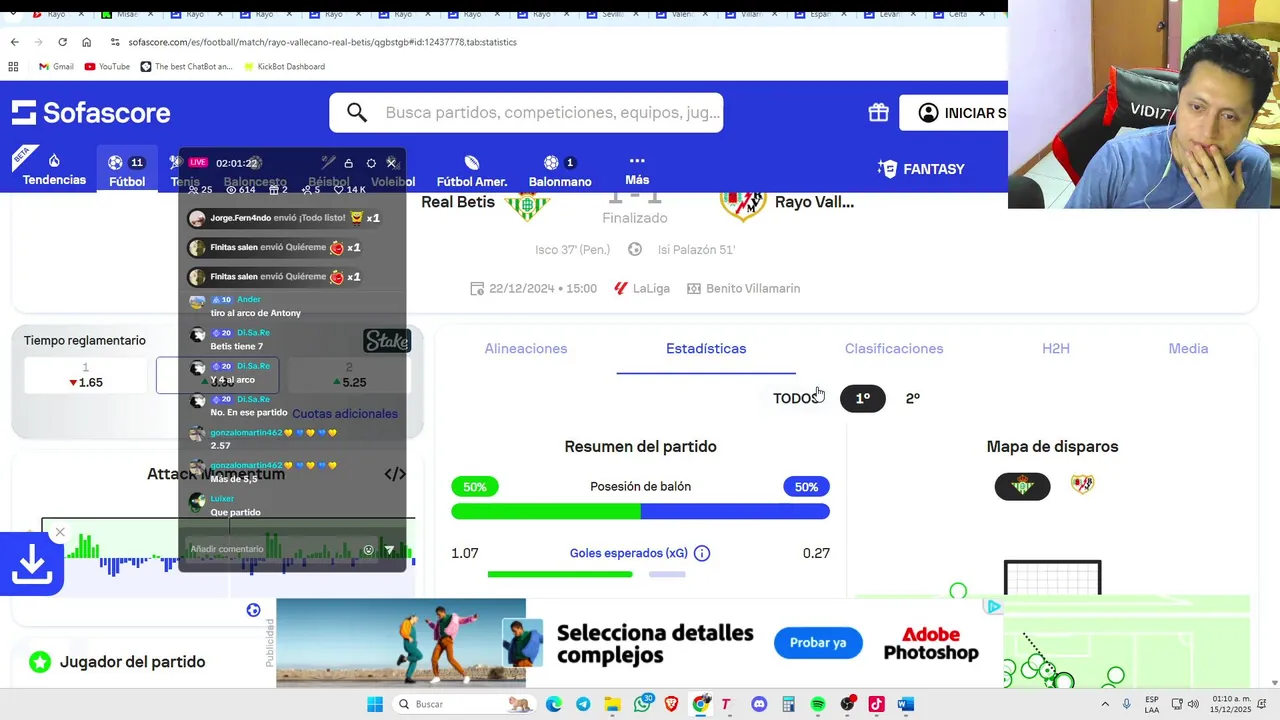Click the xG info icon
Viewport: 1280px width, 720px height.
702,553
